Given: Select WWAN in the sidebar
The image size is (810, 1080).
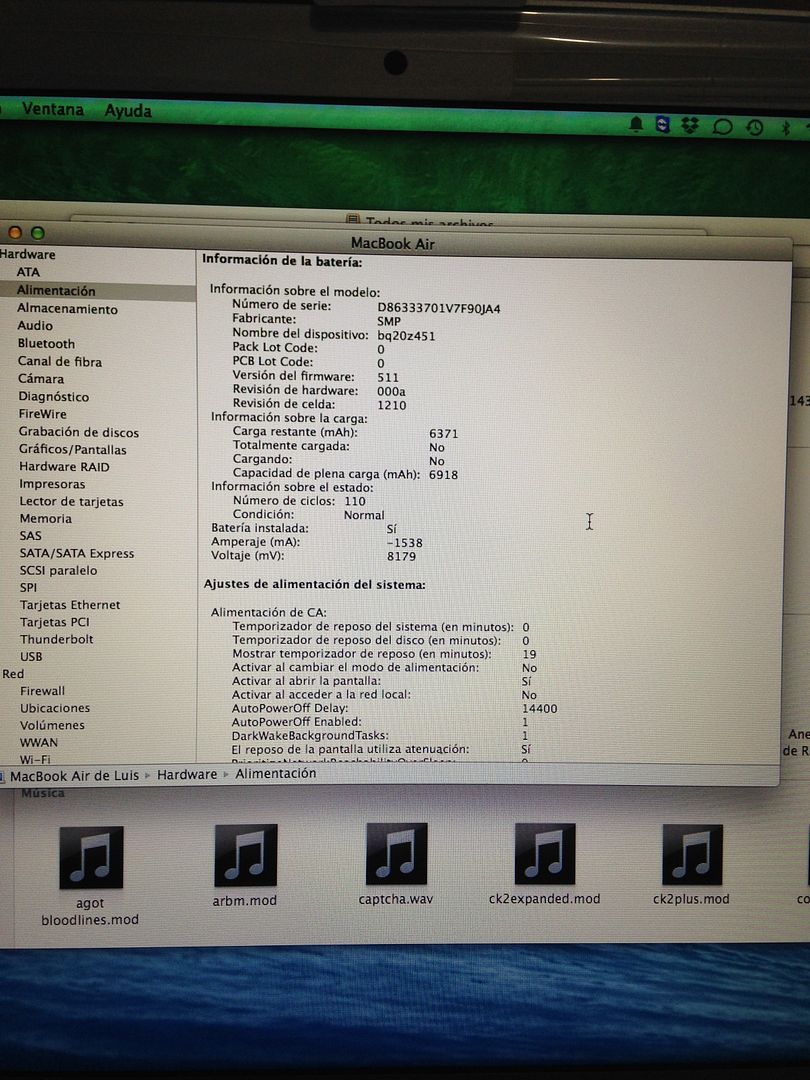Looking at the screenshot, I should [39, 742].
